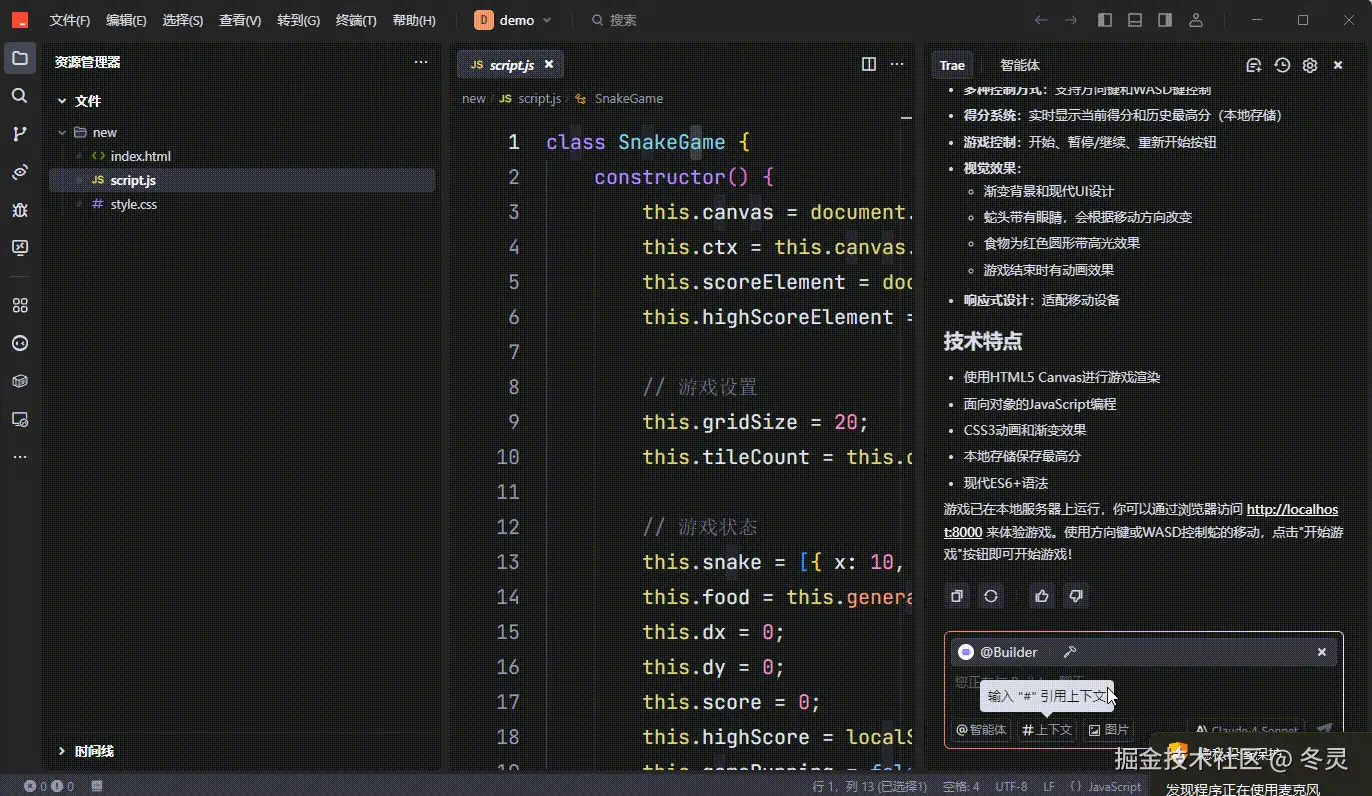1372x796 pixels.
Task: Click the #上下文 button
Action: [1047, 730]
